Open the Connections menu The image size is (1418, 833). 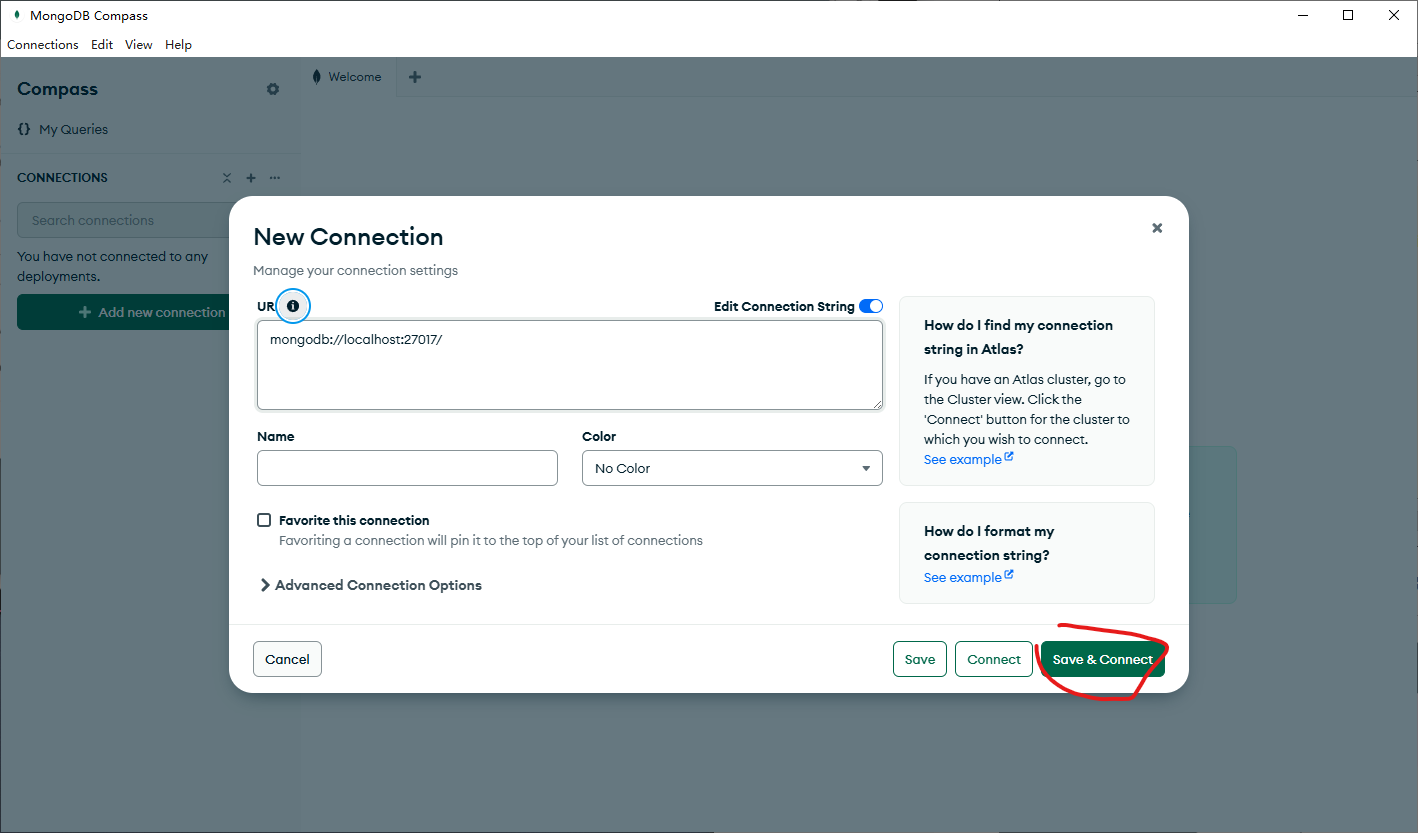coord(43,45)
